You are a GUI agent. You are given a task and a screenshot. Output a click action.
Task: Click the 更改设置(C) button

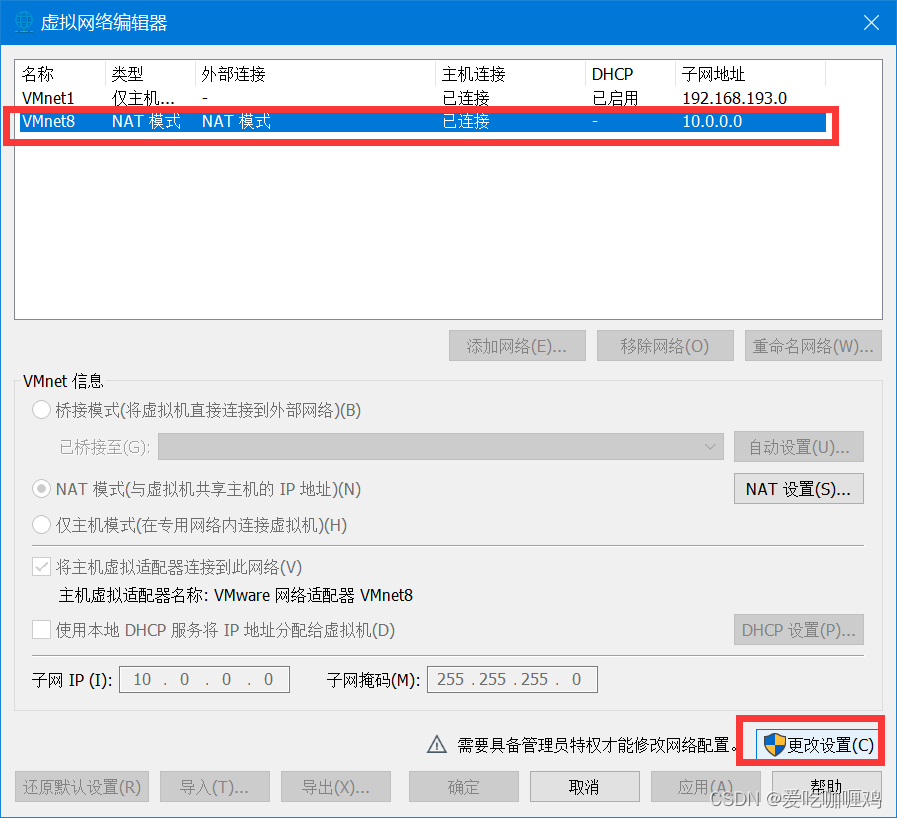coord(818,745)
